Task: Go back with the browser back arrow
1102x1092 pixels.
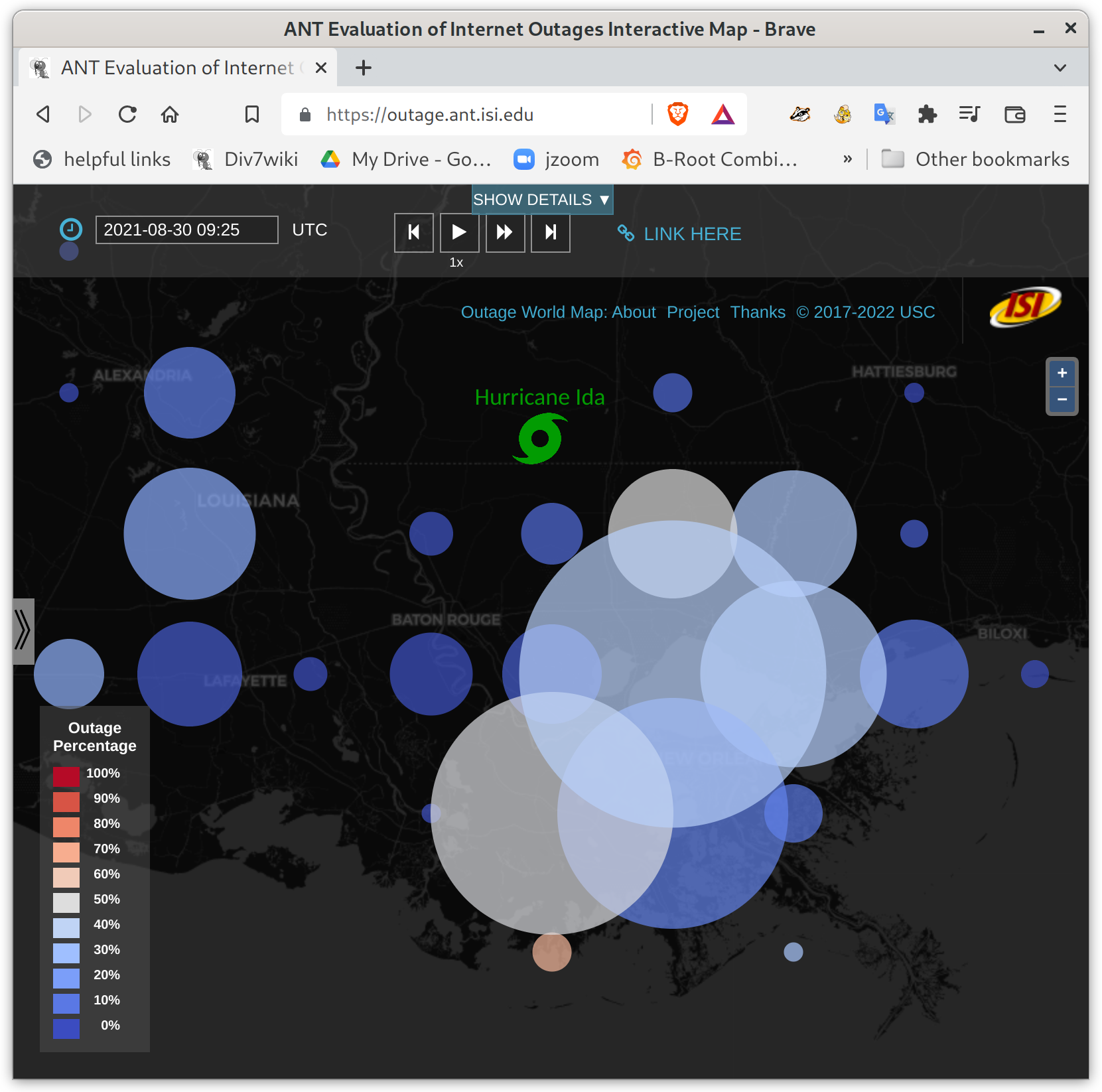Action: [43, 115]
